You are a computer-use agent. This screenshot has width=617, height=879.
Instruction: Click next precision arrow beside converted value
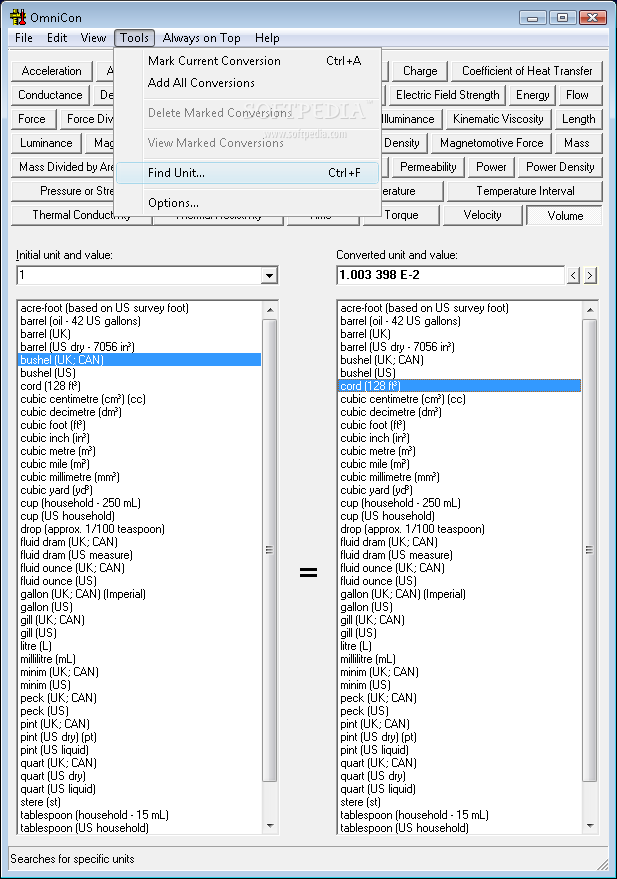(x=590, y=275)
